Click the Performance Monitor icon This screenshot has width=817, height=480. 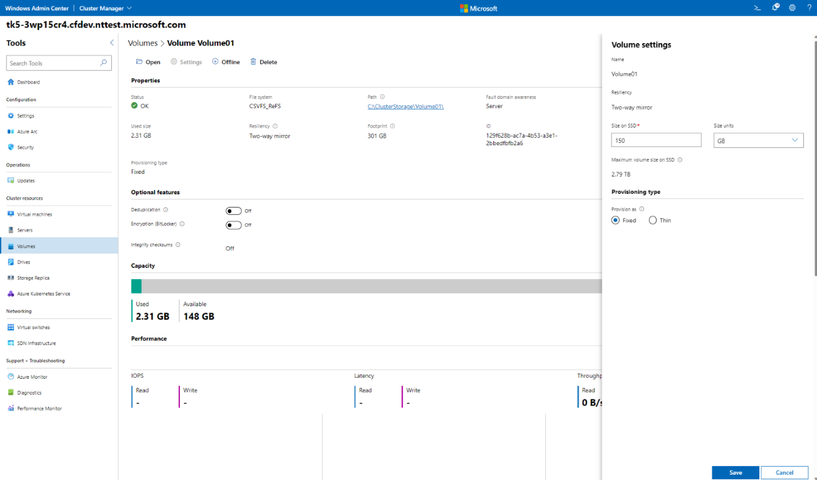(10, 409)
